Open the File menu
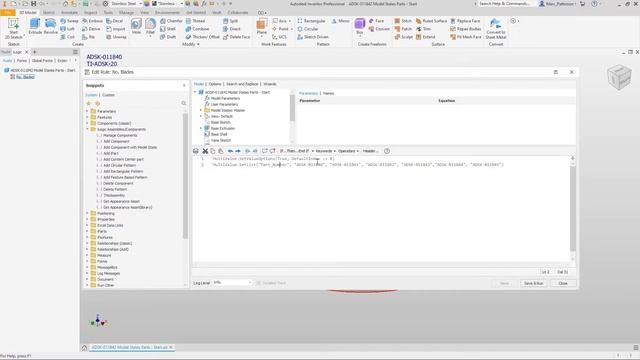This screenshot has height=360, width=640. point(8,13)
